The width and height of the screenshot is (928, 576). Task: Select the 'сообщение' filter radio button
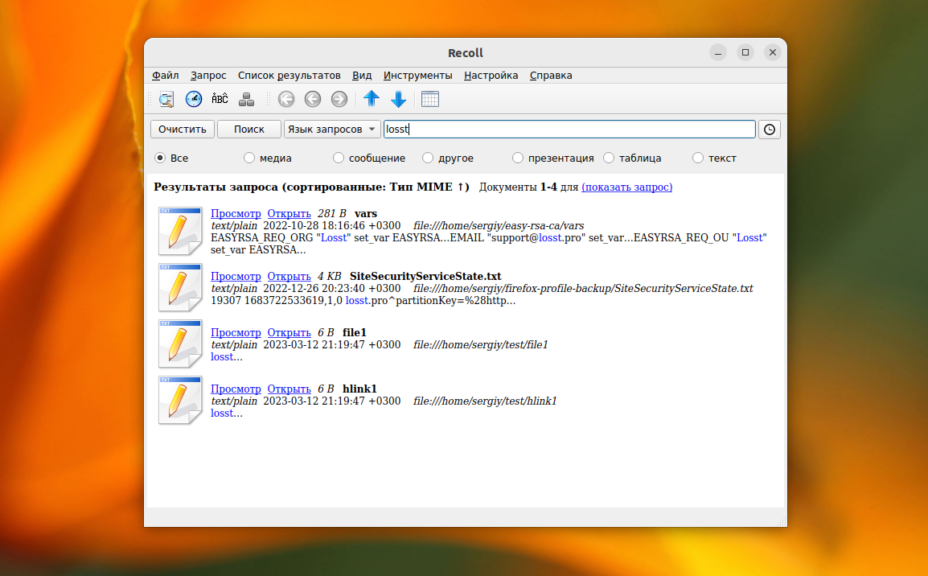[x=339, y=158]
